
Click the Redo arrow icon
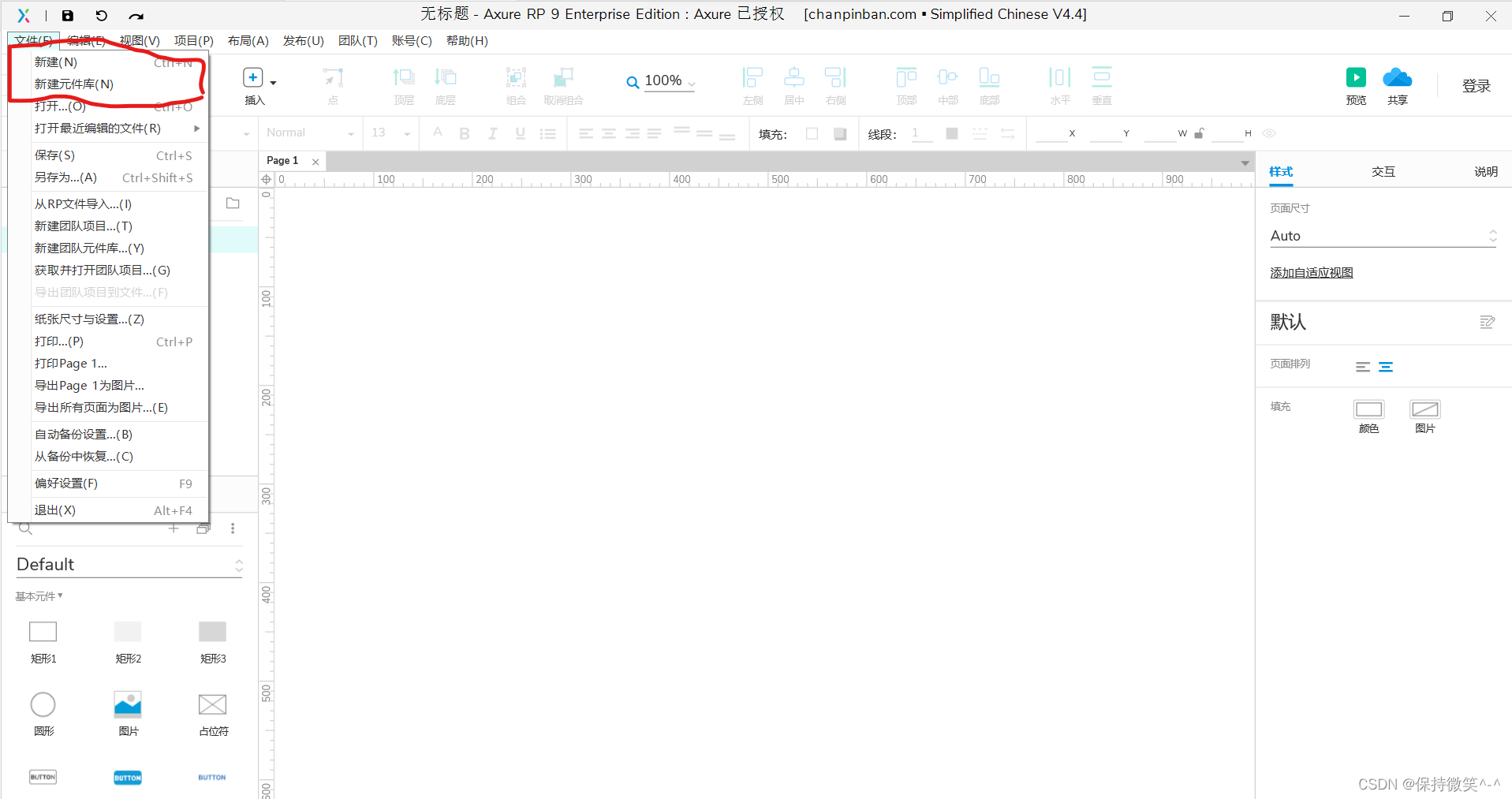click(x=136, y=16)
